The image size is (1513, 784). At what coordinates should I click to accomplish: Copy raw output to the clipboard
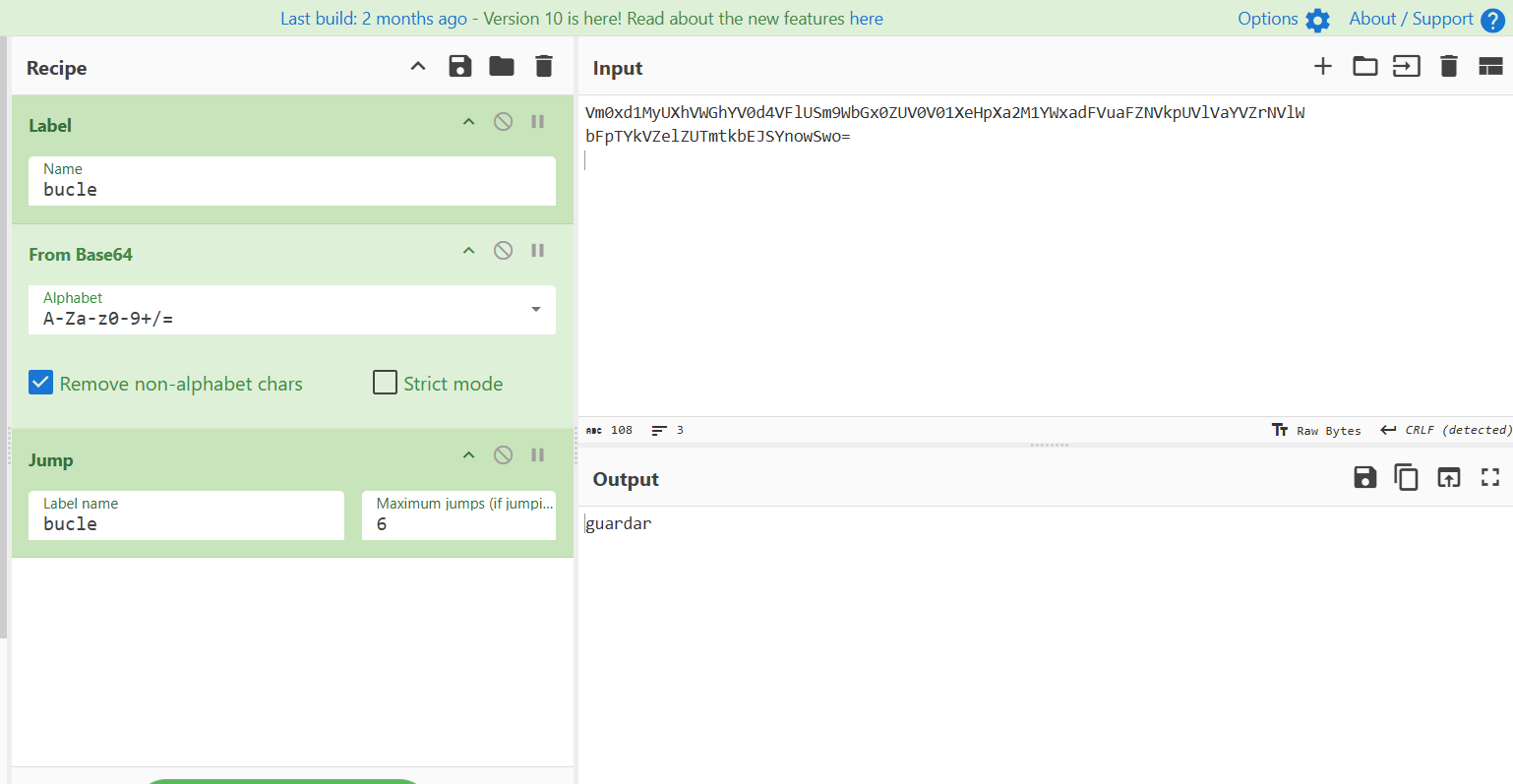(x=1406, y=478)
